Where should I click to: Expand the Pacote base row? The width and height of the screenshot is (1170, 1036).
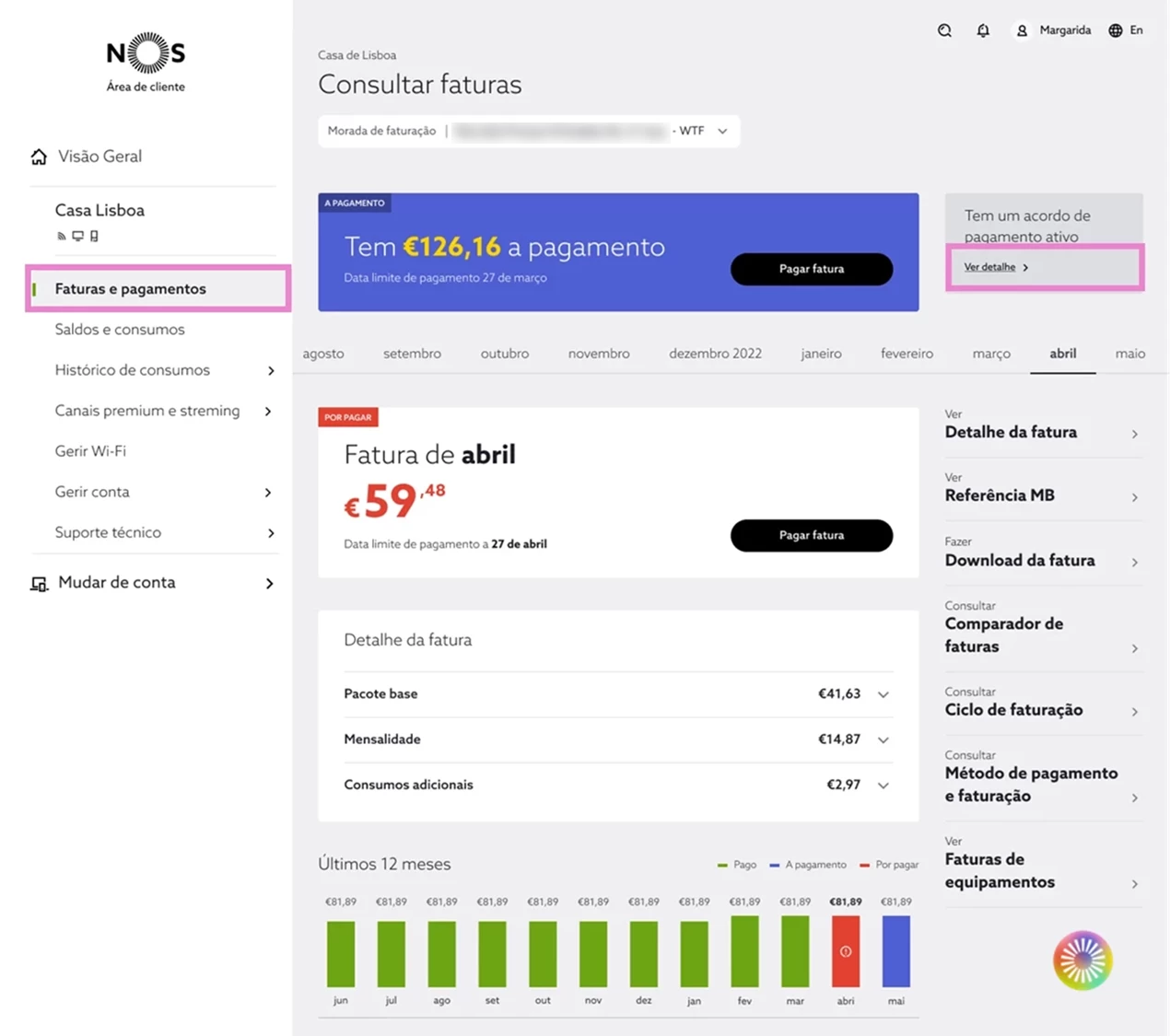click(x=618, y=693)
